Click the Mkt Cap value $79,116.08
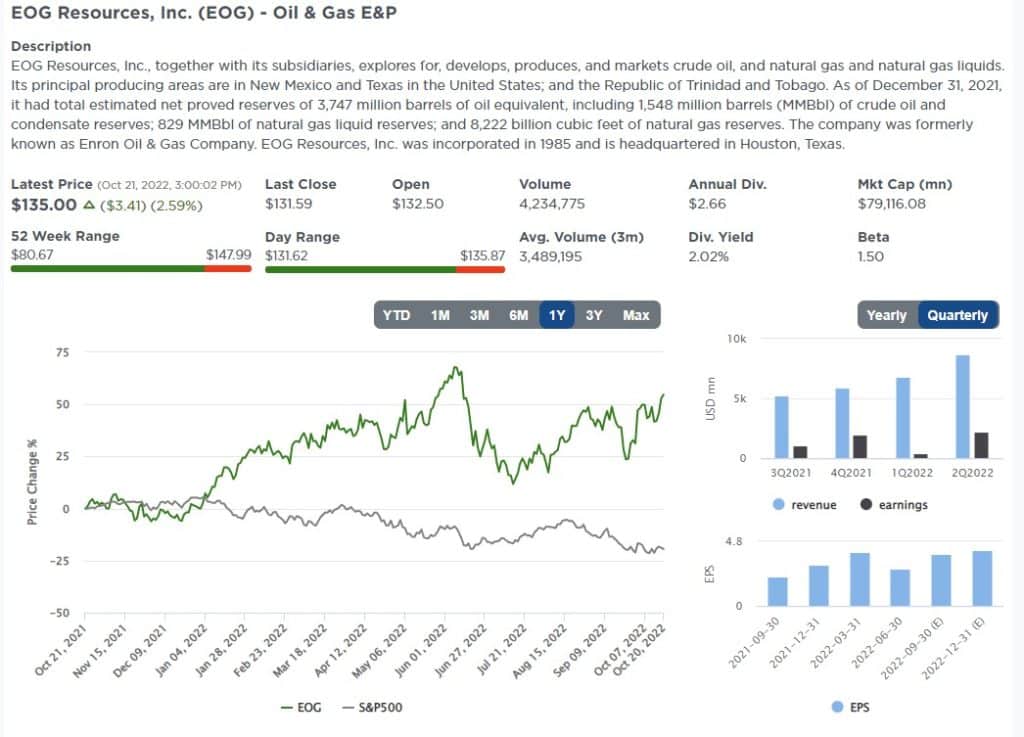Viewport: 1024px width, 737px height. pos(891,204)
